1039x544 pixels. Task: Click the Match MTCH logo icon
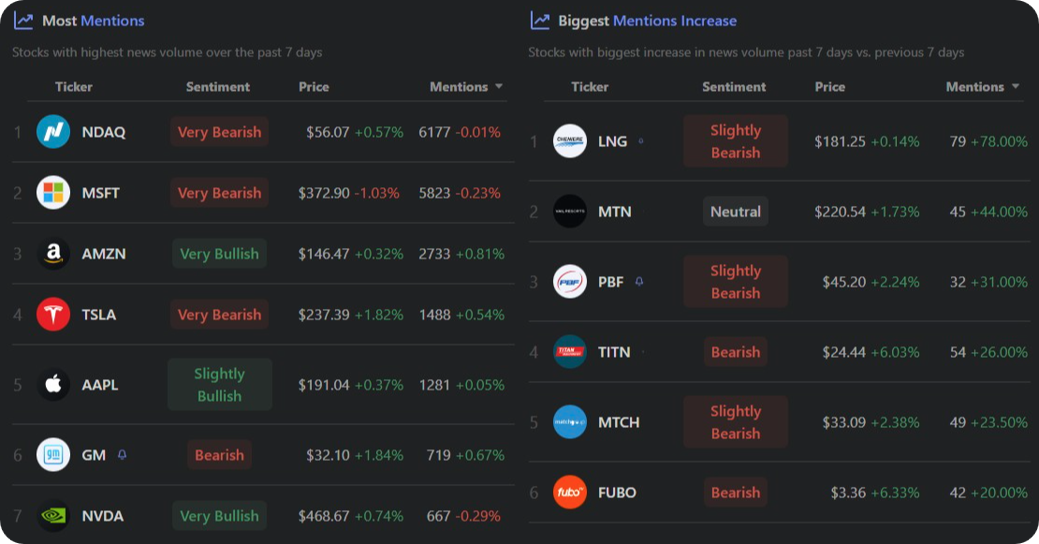tap(569, 422)
